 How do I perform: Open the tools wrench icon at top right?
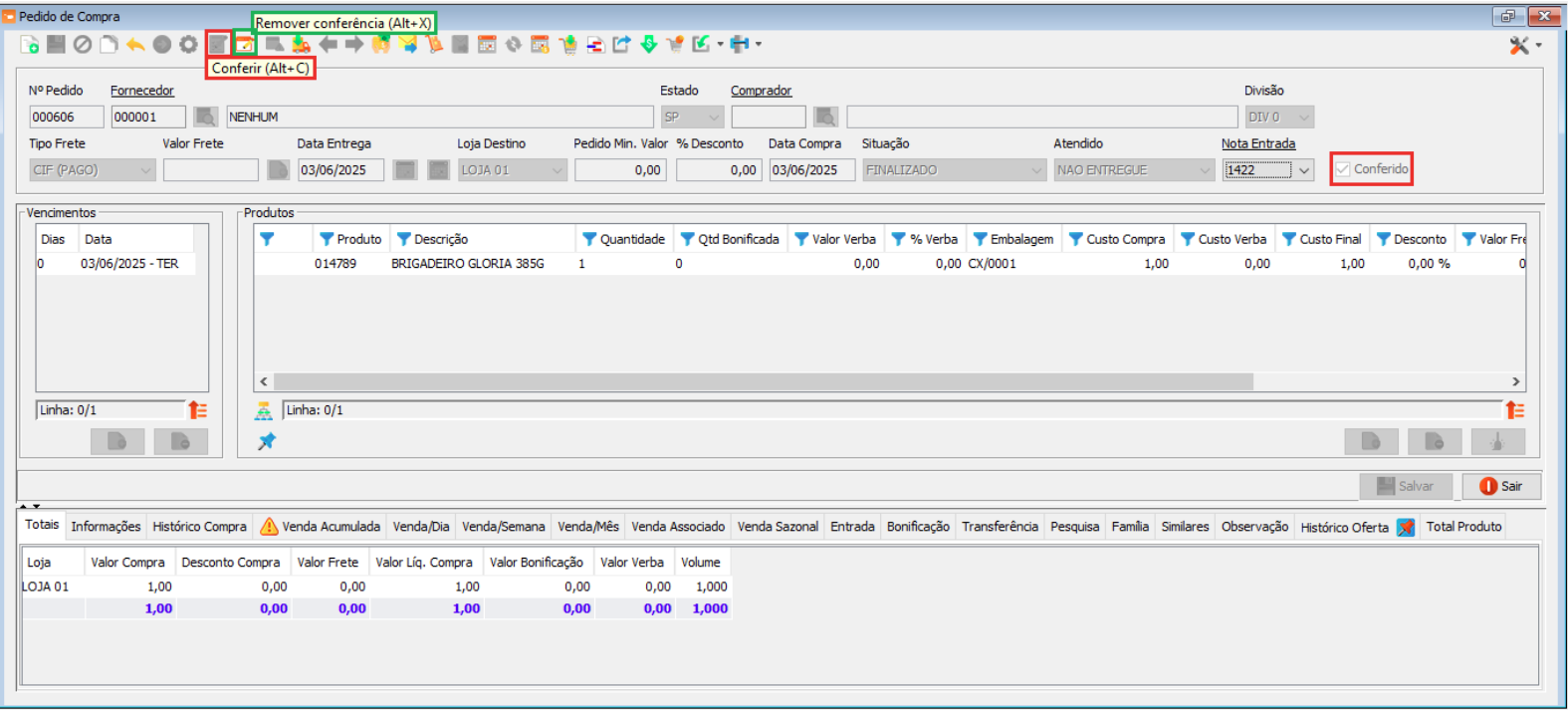[x=1519, y=45]
